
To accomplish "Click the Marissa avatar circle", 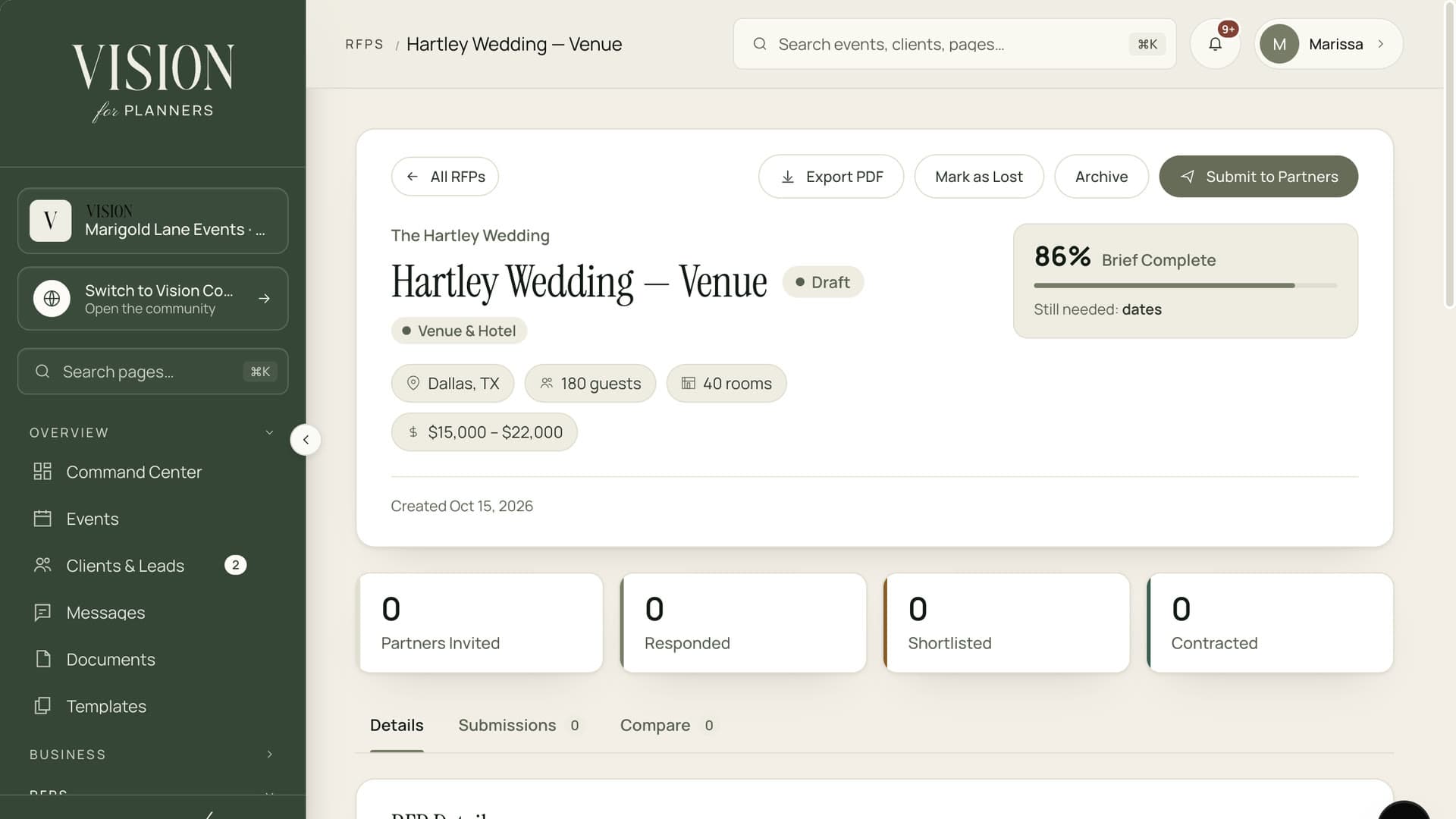I will click(x=1279, y=44).
